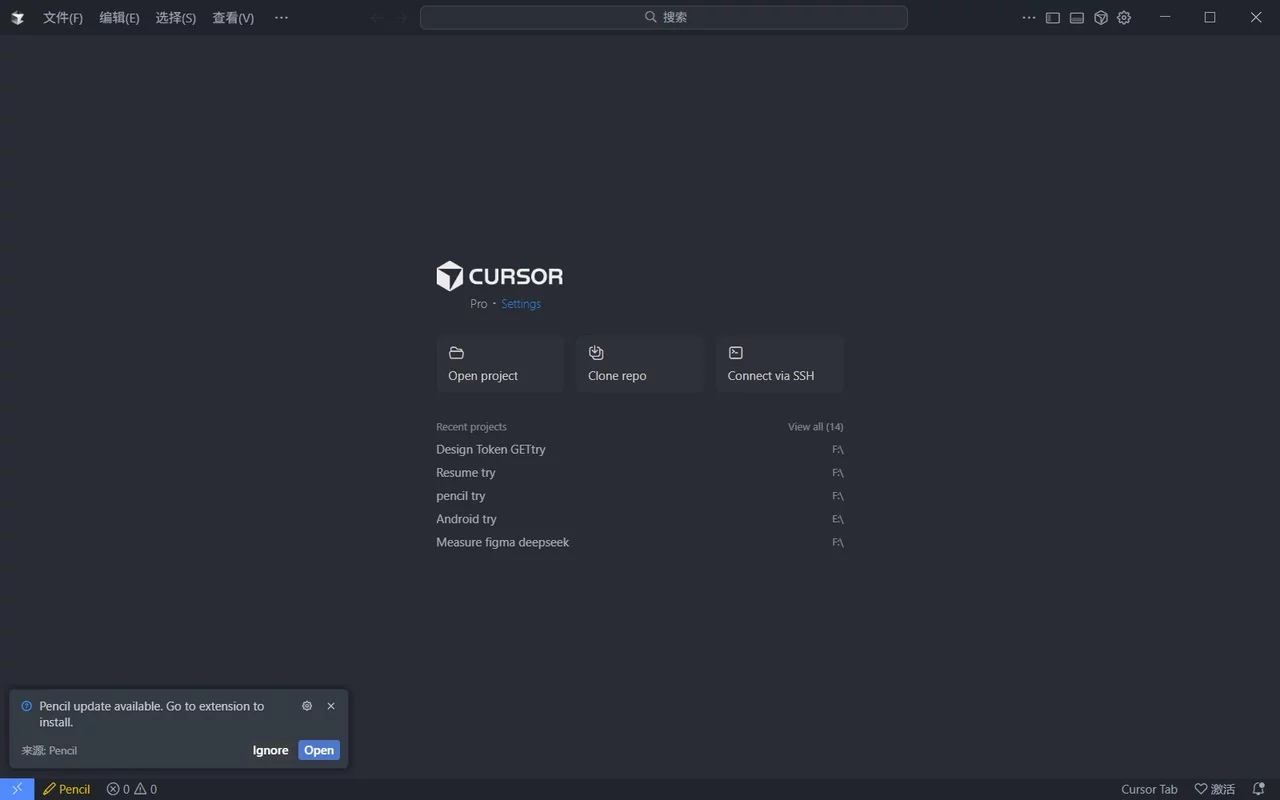Click the back navigation arrow
The image size is (1280, 800).
375,17
